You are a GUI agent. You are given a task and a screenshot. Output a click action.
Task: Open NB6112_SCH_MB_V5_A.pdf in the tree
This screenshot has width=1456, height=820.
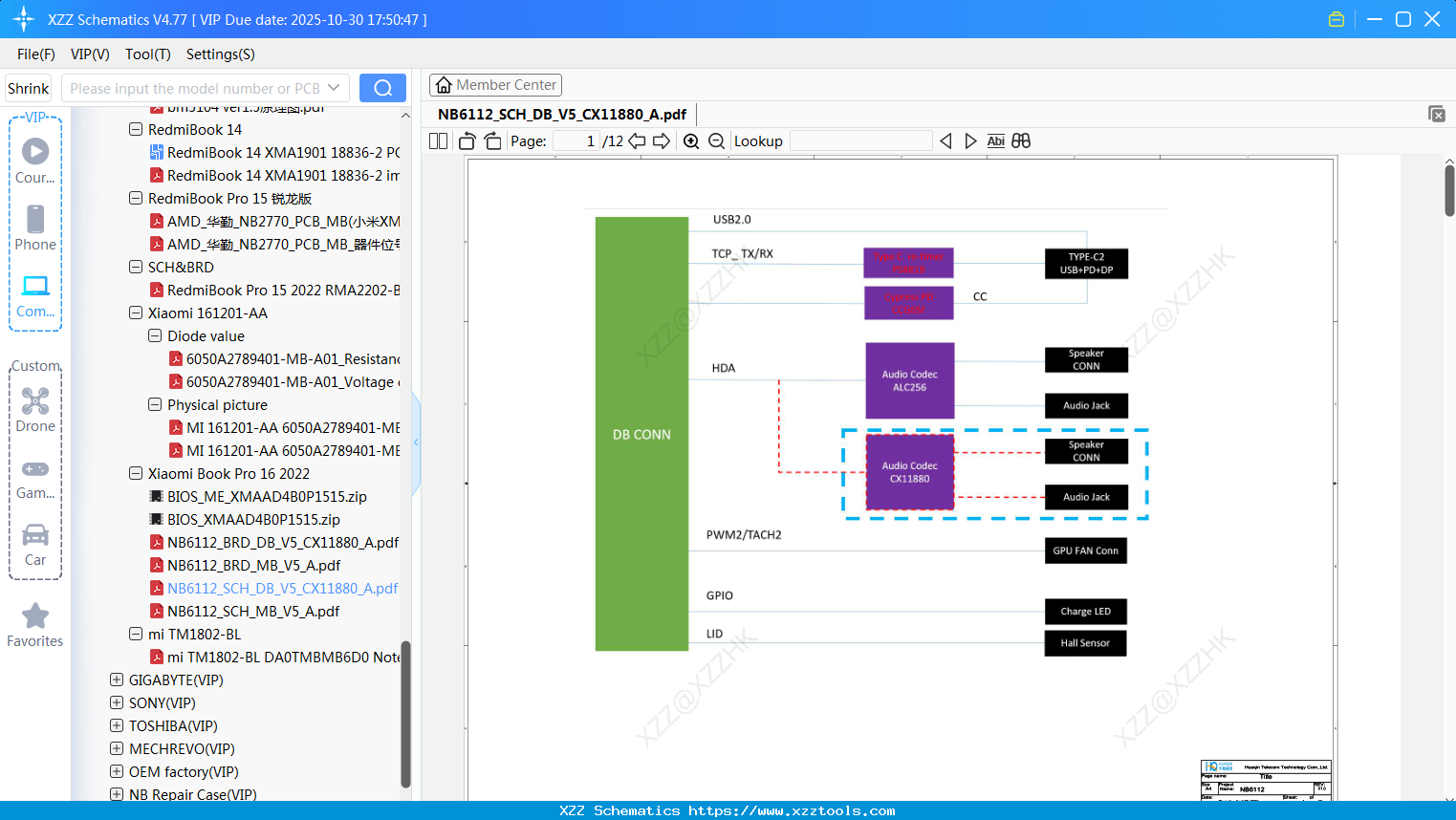(x=245, y=612)
